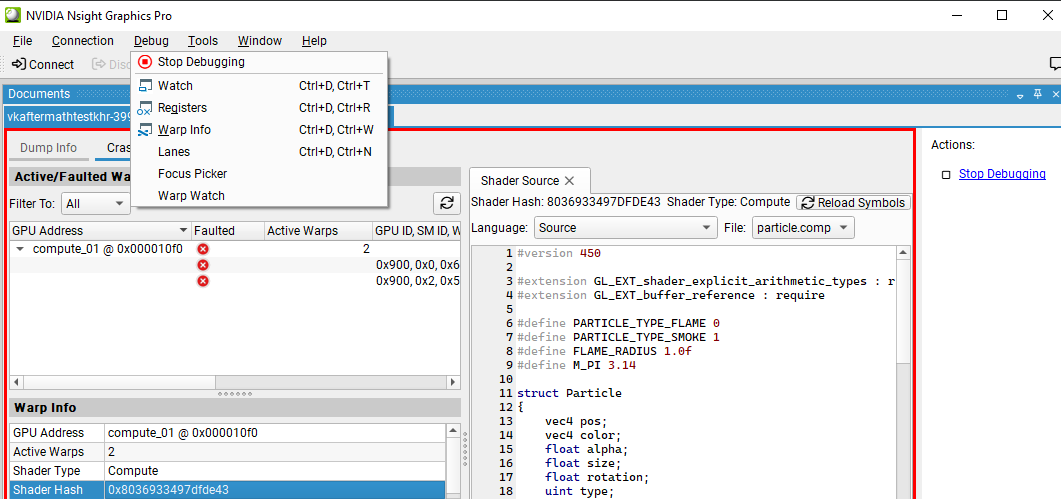The height and width of the screenshot is (499, 1061).
Task: Choose Lanes from the Debug menu
Action: pos(259,152)
